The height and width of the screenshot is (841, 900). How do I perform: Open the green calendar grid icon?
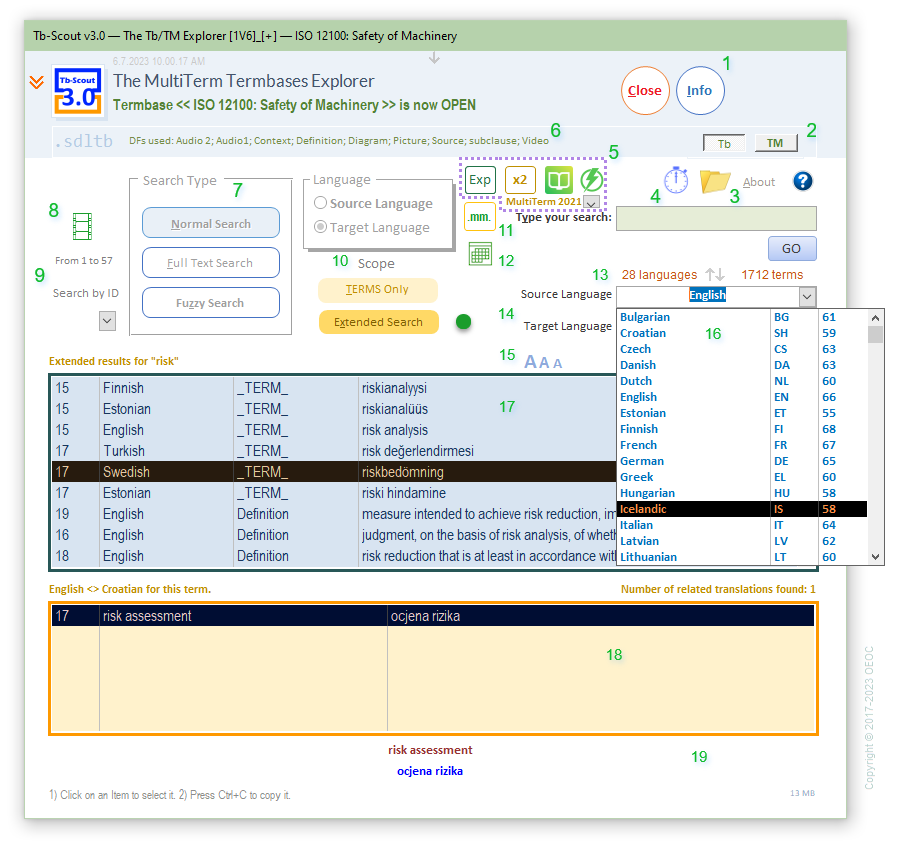point(480,255)
